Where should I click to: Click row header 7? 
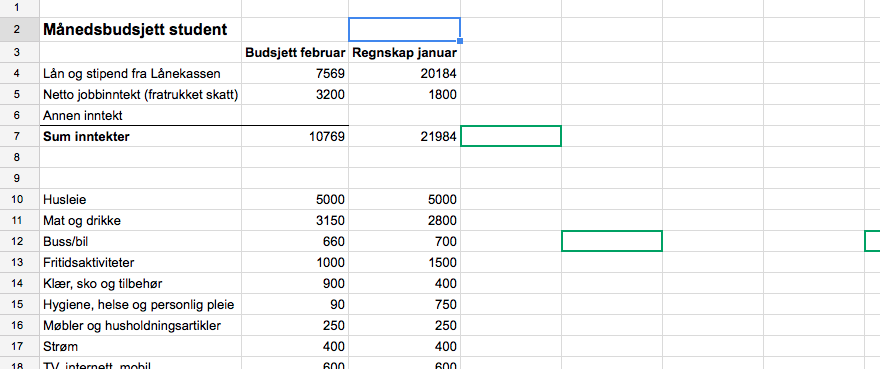tap(20, 136)
